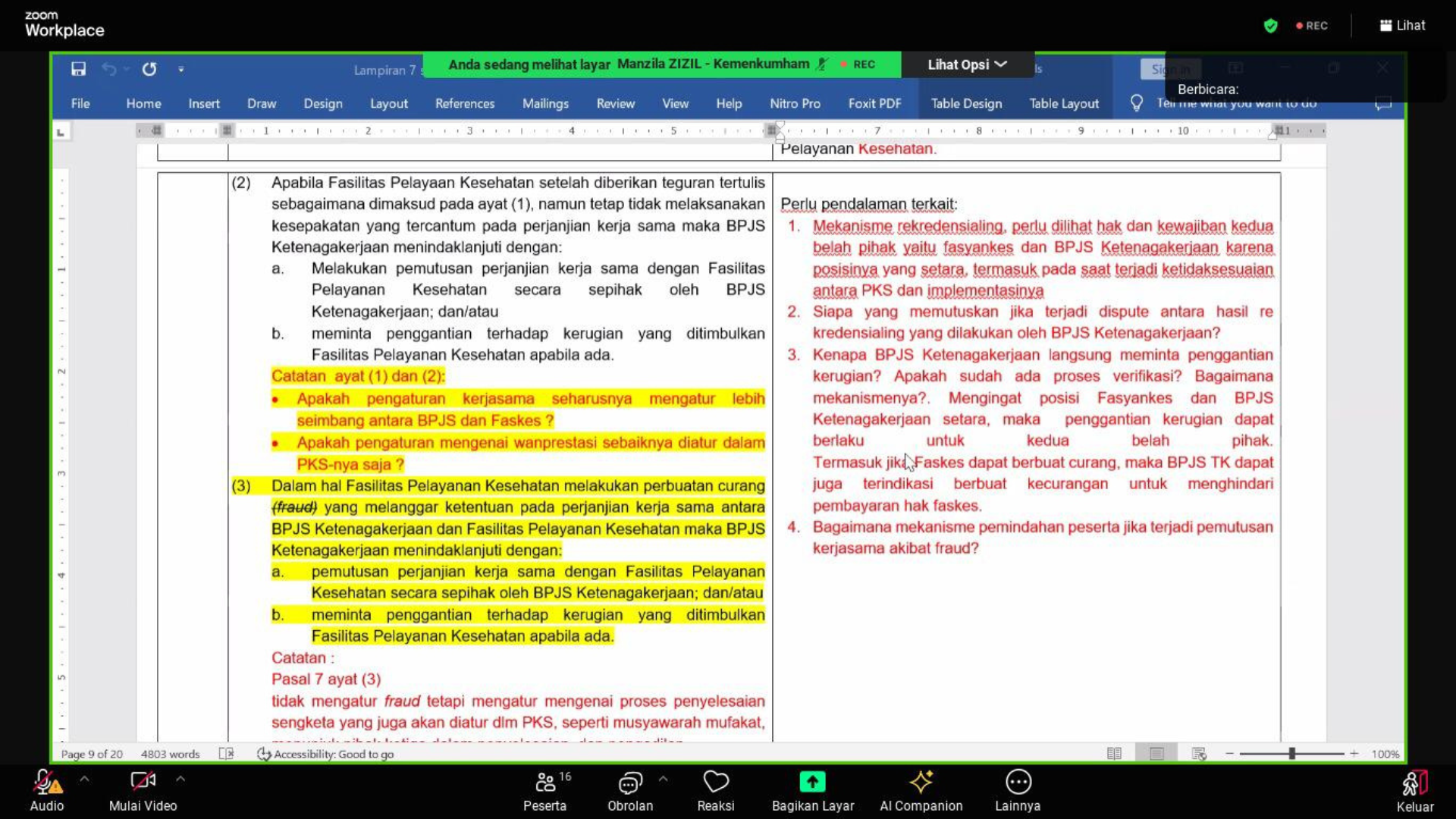Open the Nitro Pro ribbon tab

[795, 103]
